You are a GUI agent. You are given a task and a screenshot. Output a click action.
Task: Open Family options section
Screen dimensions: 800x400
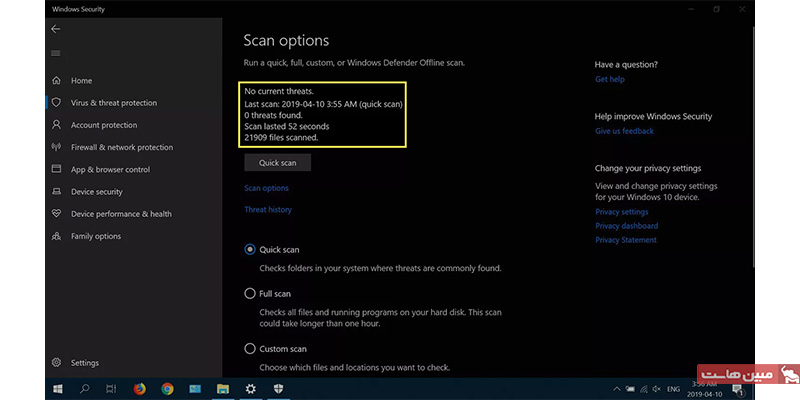(96, 236)
